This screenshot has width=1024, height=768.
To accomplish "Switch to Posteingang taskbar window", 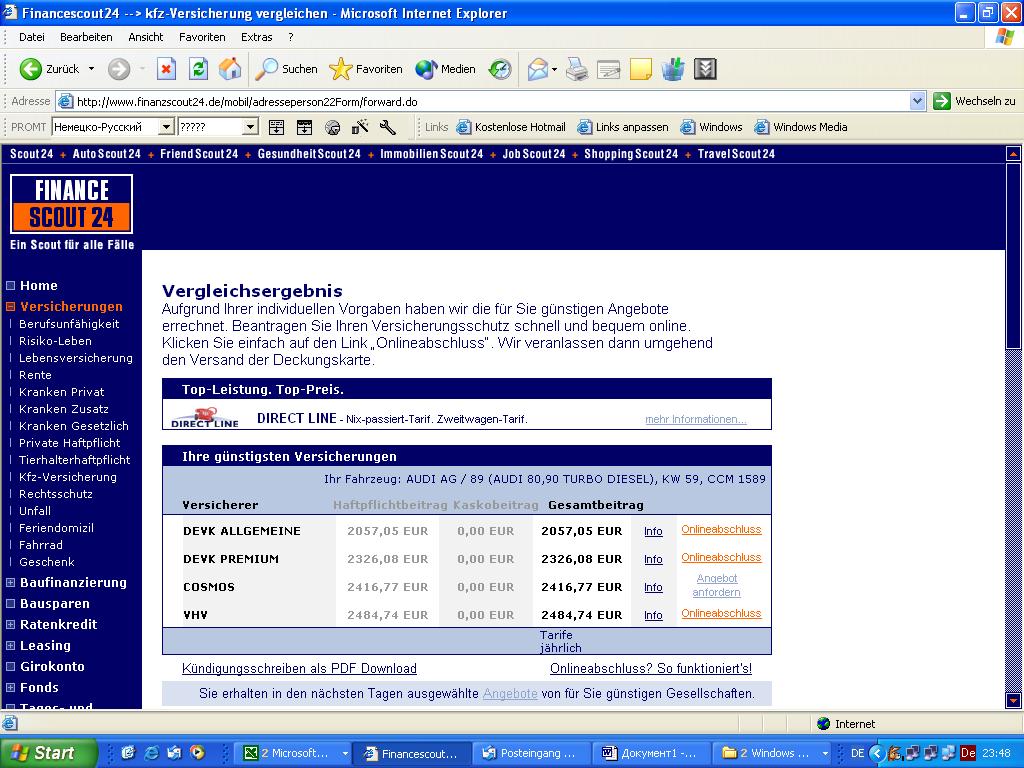I will (x=530, y=753).
